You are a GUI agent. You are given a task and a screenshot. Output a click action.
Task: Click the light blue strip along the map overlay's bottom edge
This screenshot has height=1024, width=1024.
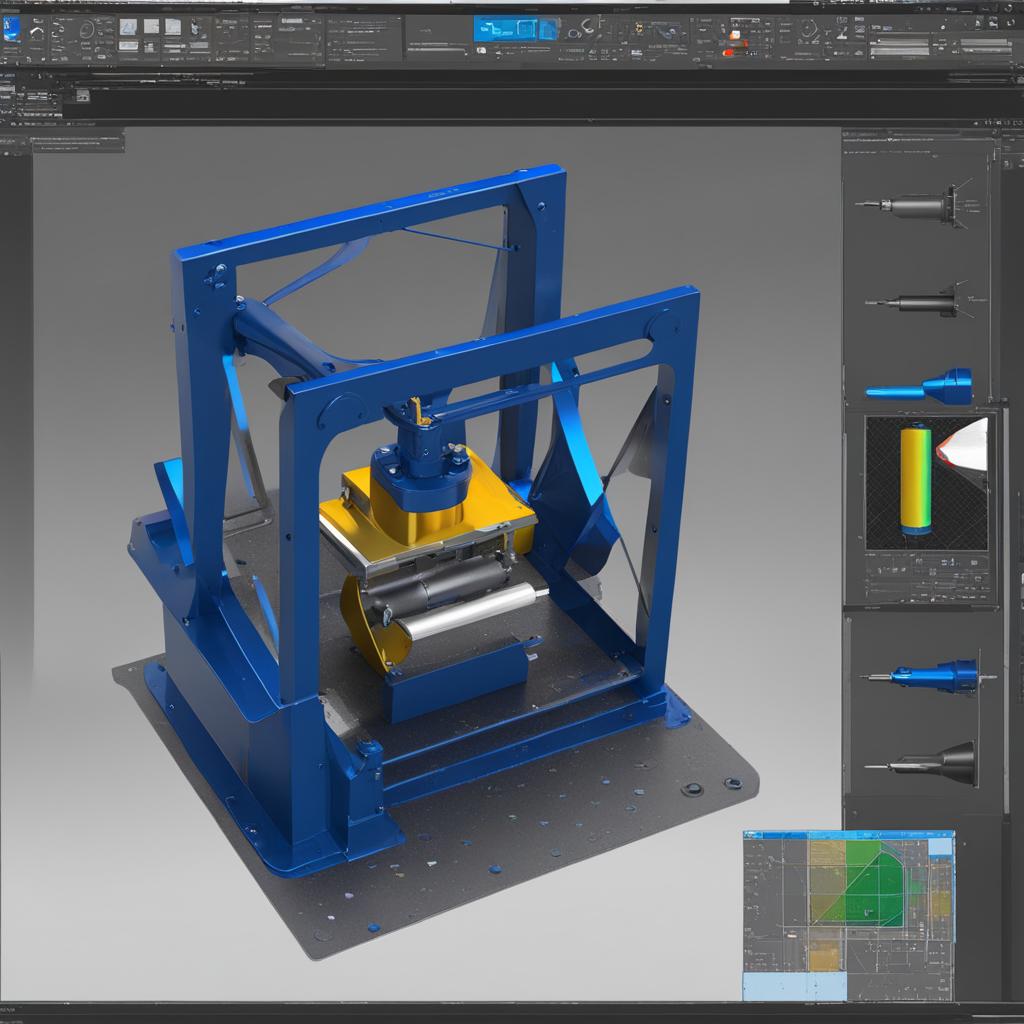[794, 986]
